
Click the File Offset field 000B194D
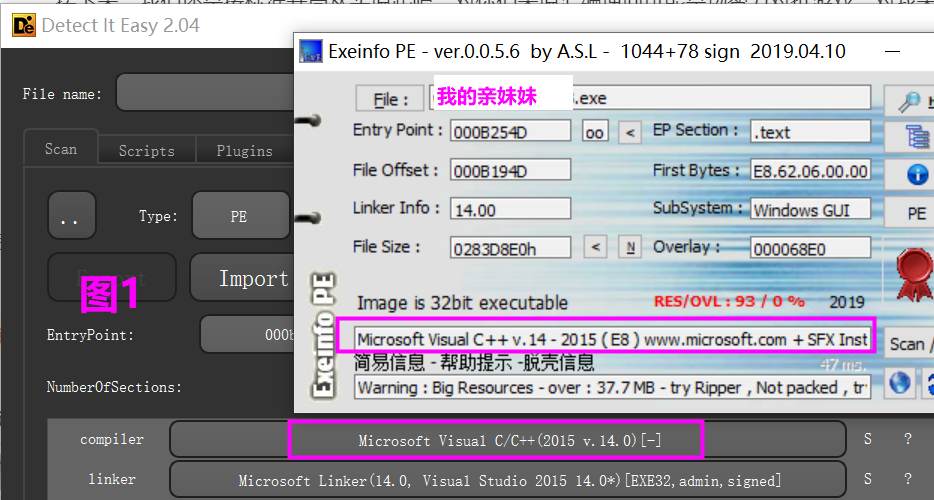[x=510, y=170]
